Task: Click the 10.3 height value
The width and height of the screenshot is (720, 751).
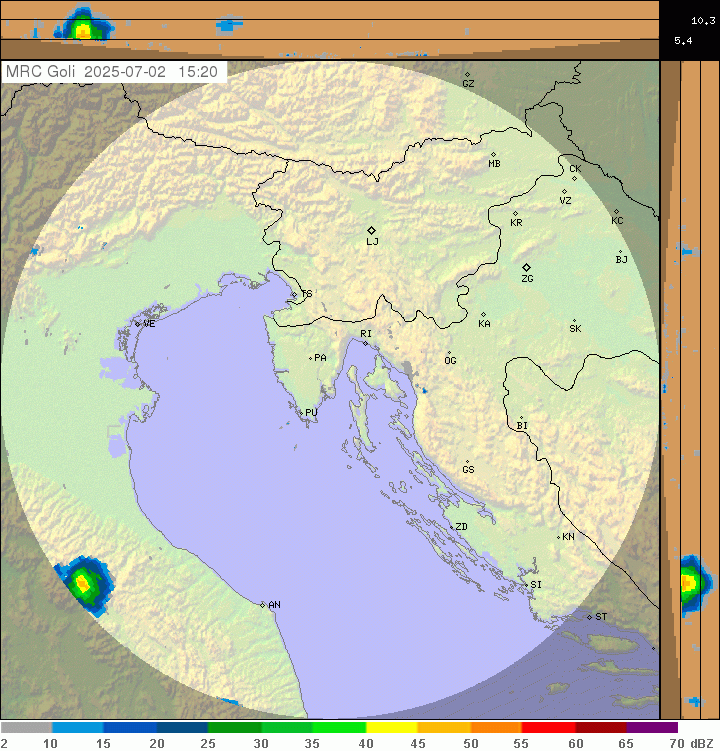Action: click(703, 21)
